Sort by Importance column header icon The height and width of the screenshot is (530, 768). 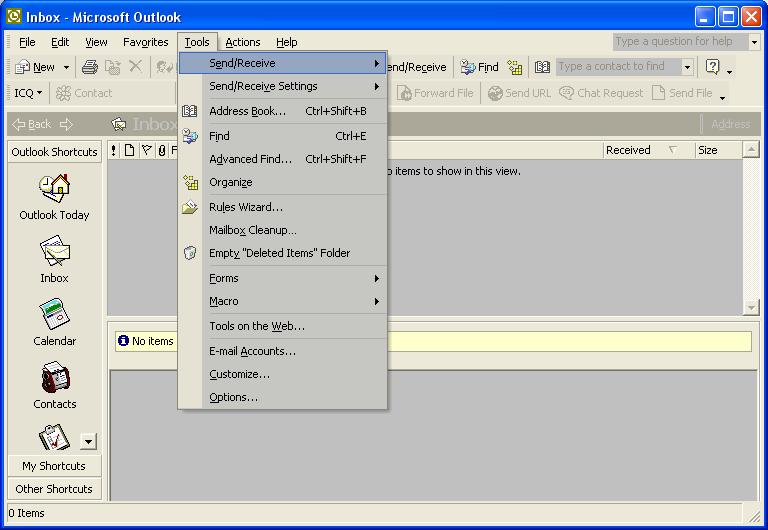(114, 150)
